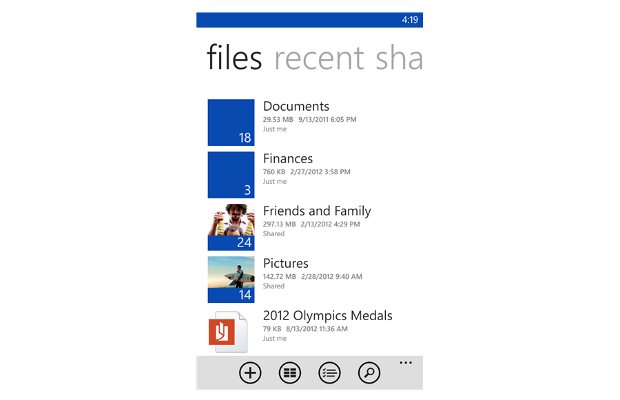
Task: Tap the 79 KB details line
Action: (x=305, y=328)
